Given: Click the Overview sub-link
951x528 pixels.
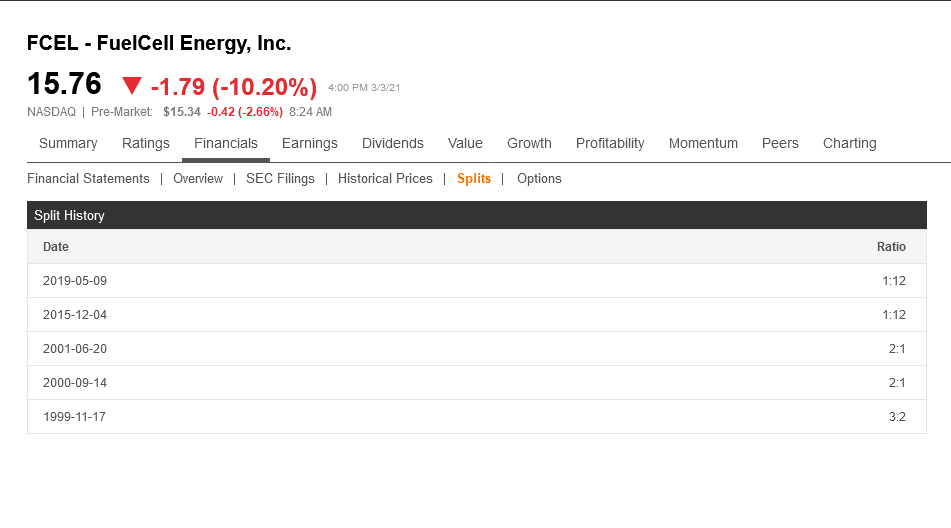Looking at the screenshot, I should (x=198, y=179).
